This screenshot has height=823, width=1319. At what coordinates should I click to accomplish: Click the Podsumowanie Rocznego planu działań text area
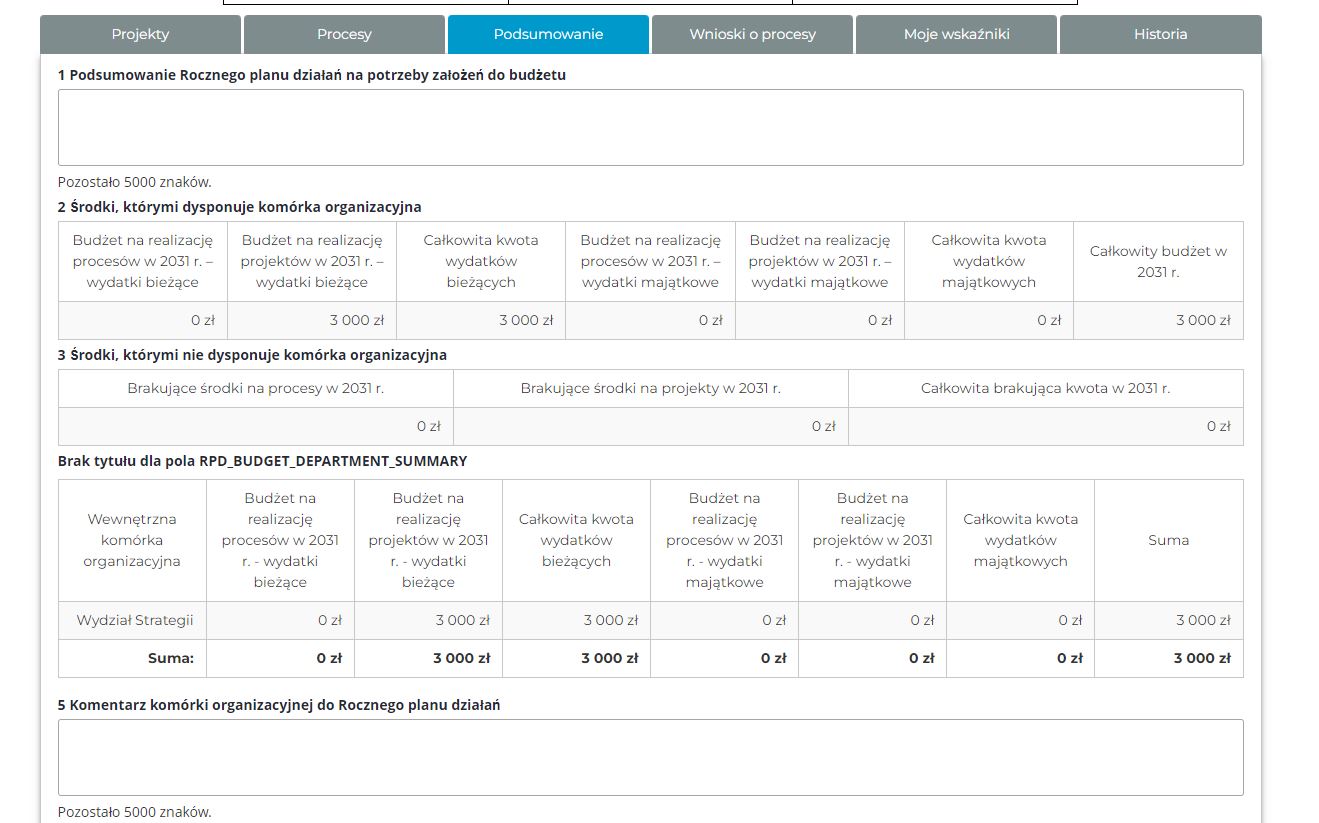[650, 127]
